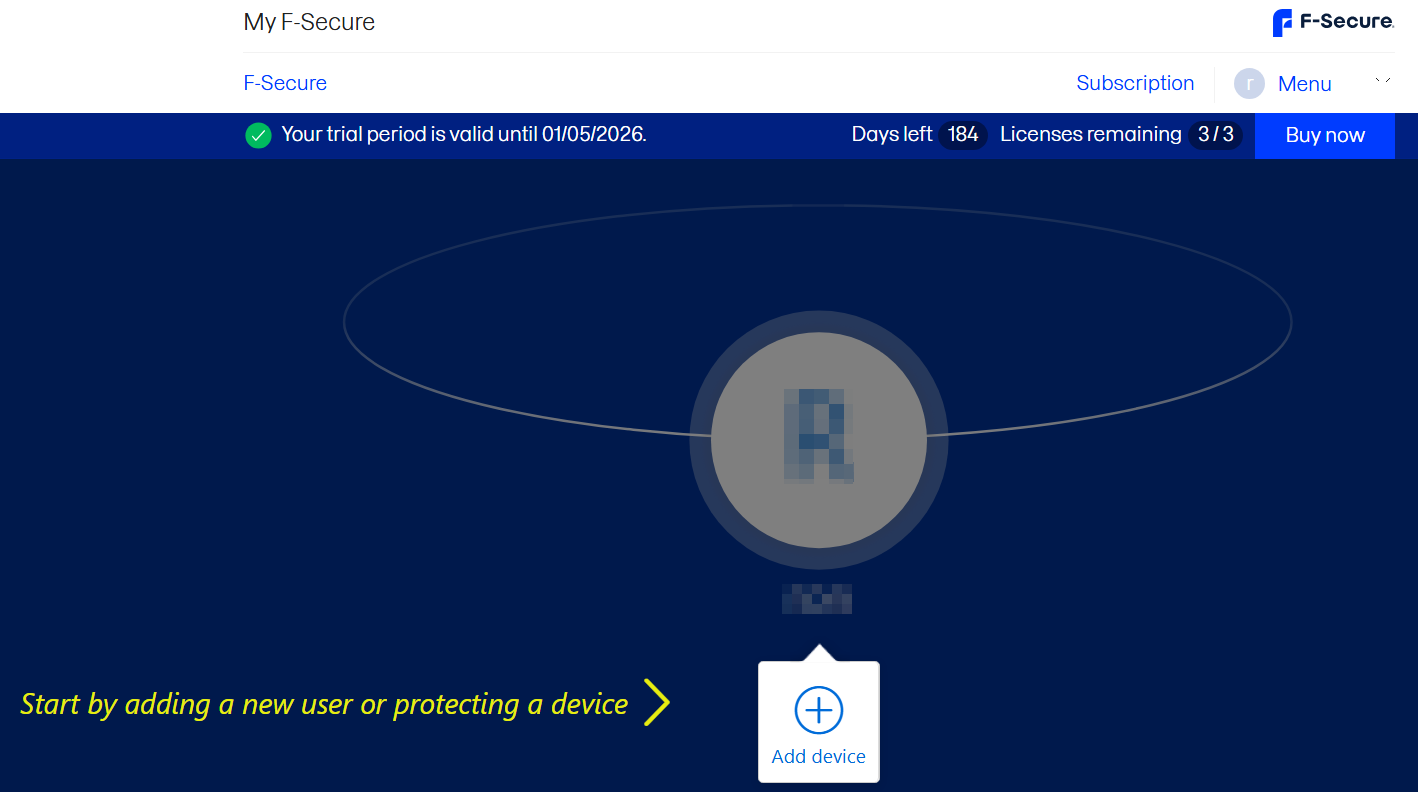Click the 184 days left badge
Image resolution: width=1418 pixels, height=792 pixels.
click(x=963, y=135)
